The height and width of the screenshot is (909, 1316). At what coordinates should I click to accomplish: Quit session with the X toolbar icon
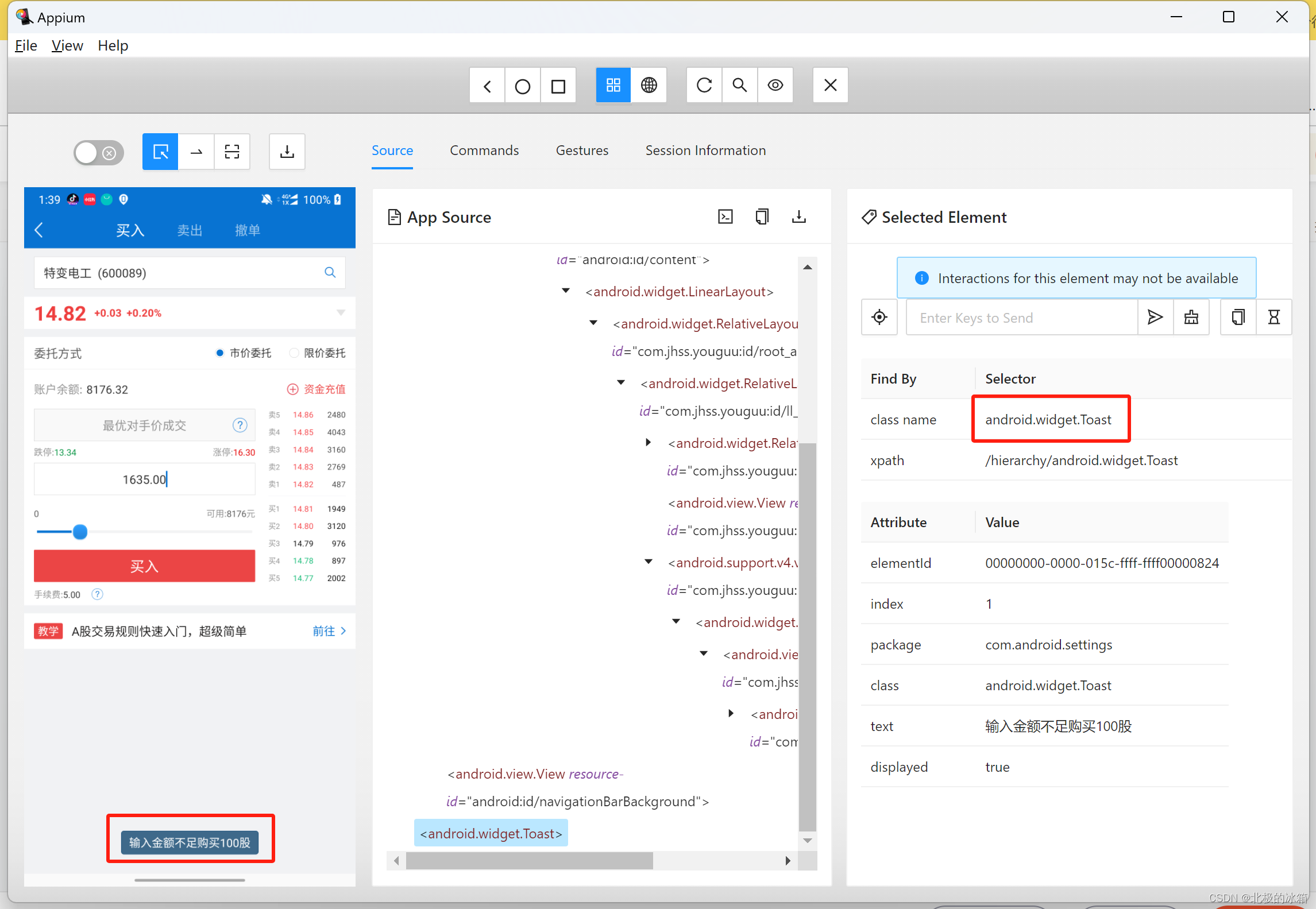(x=830, y=86)
